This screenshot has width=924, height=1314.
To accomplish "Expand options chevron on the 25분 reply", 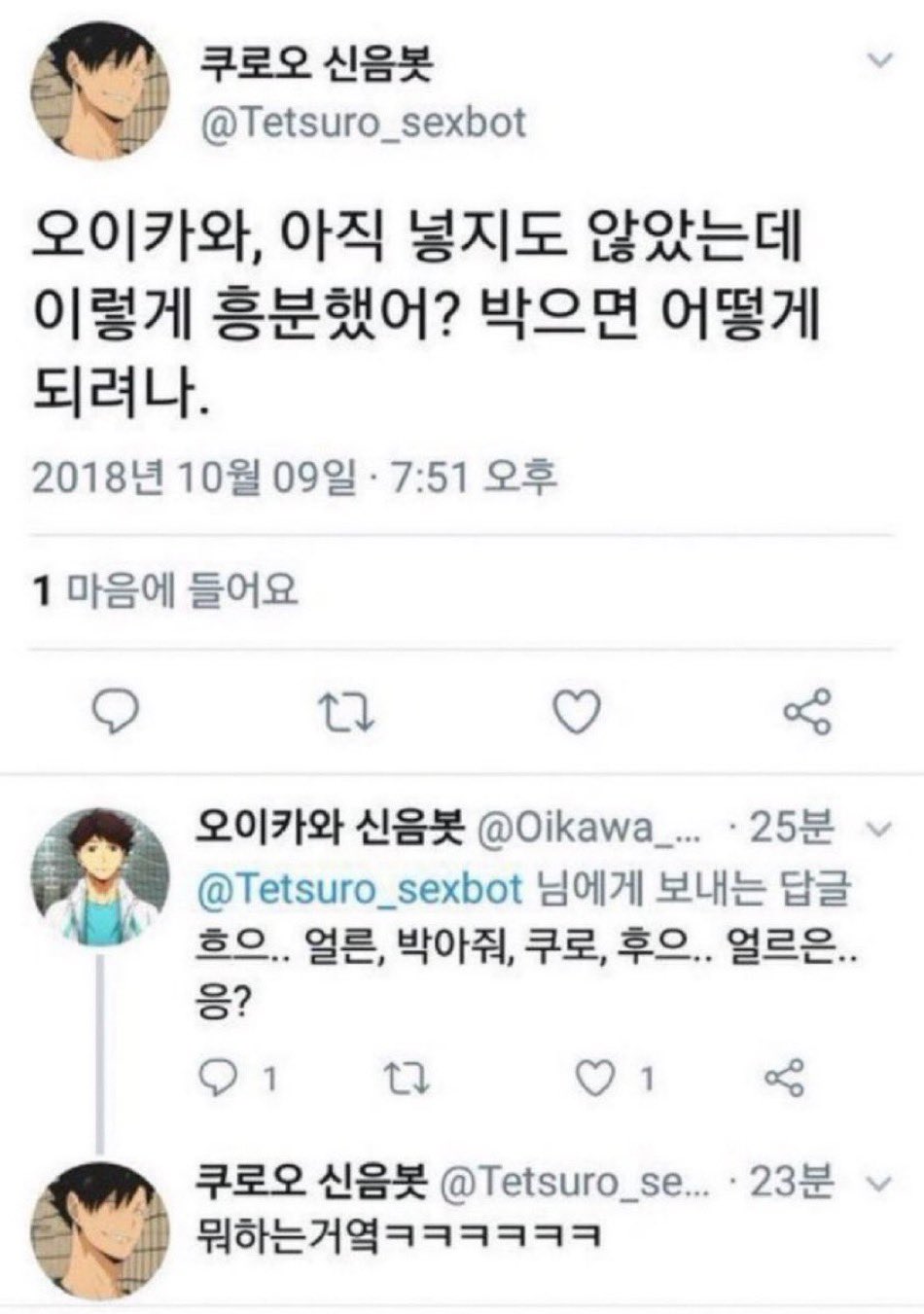I will point(878,830).
